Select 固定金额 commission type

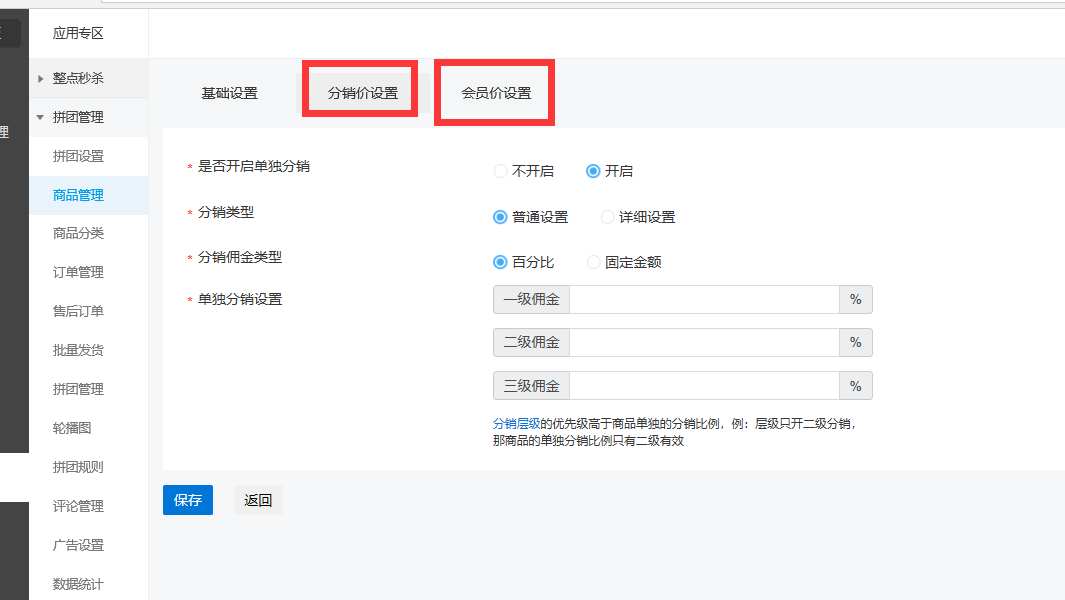pos(594,262)
